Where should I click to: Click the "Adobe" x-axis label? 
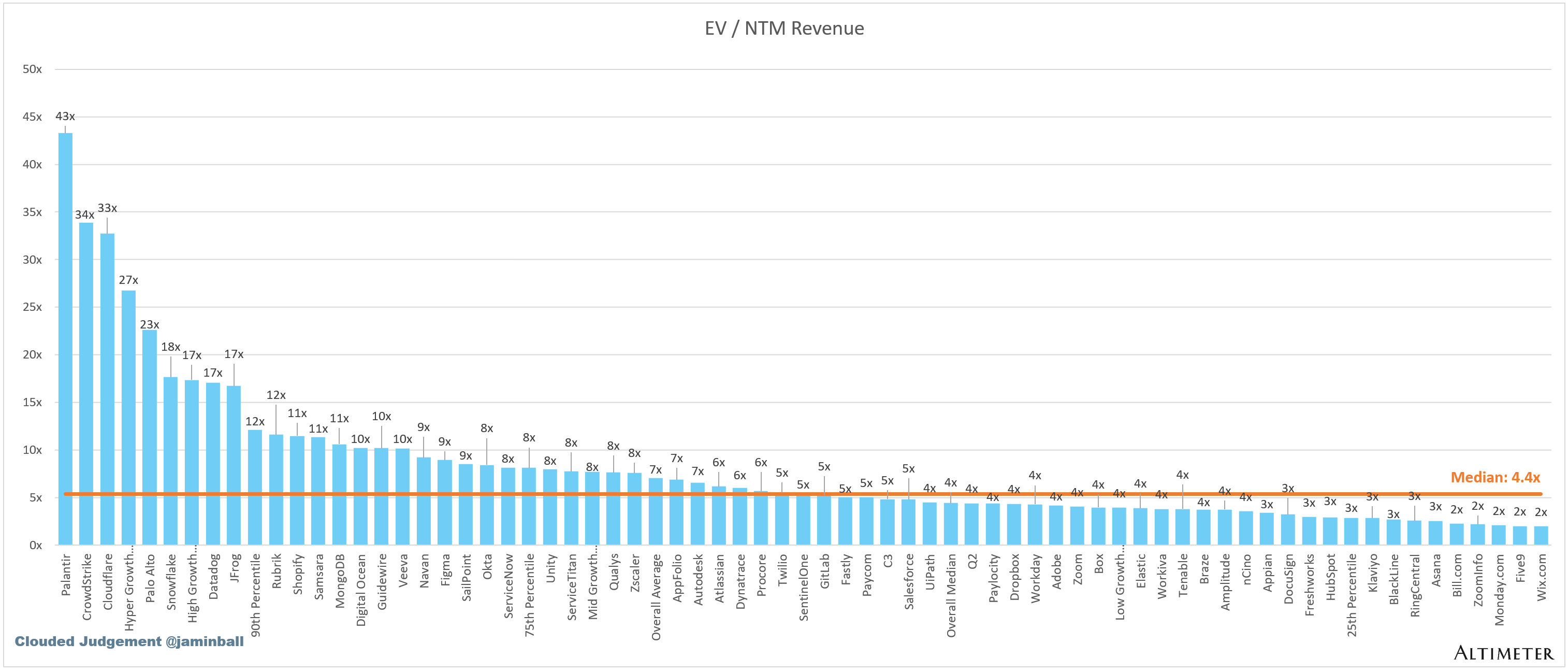coord(1057,571)
